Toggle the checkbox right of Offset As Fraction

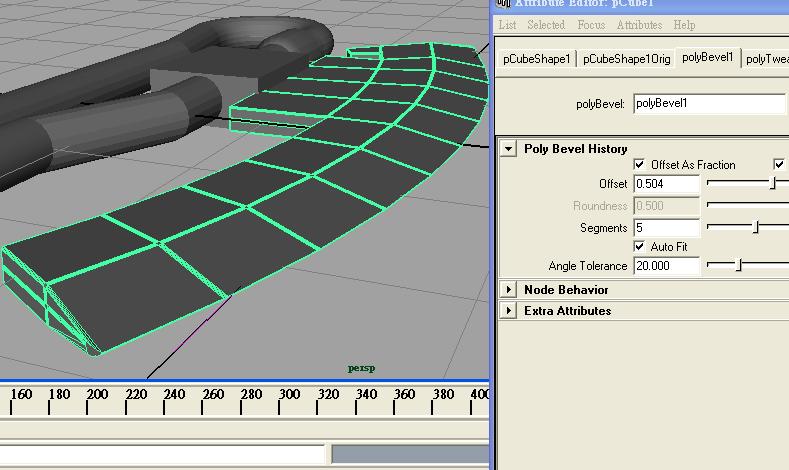[779, 165]
